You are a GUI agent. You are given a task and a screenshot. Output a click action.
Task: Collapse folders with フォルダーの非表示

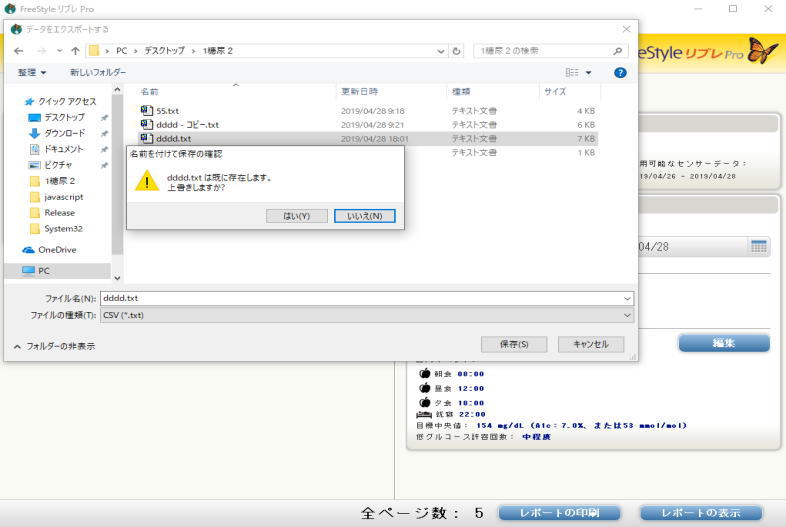(x=55, y=346)
